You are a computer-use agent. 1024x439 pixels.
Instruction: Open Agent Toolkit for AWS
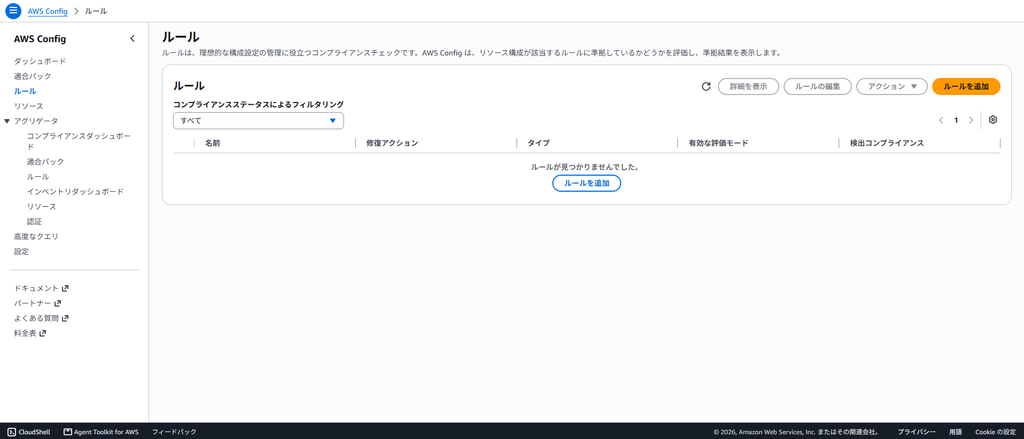[101, 432]
